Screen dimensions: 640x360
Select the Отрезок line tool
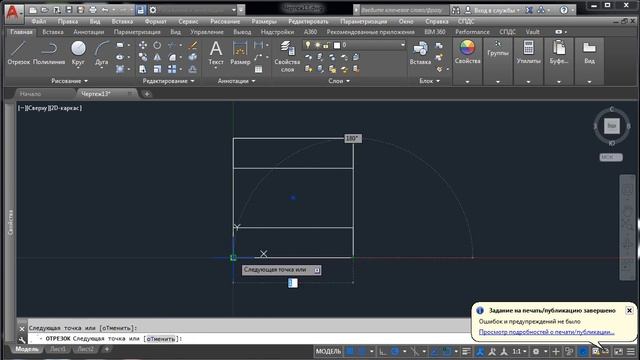click(x=19, y=53)
